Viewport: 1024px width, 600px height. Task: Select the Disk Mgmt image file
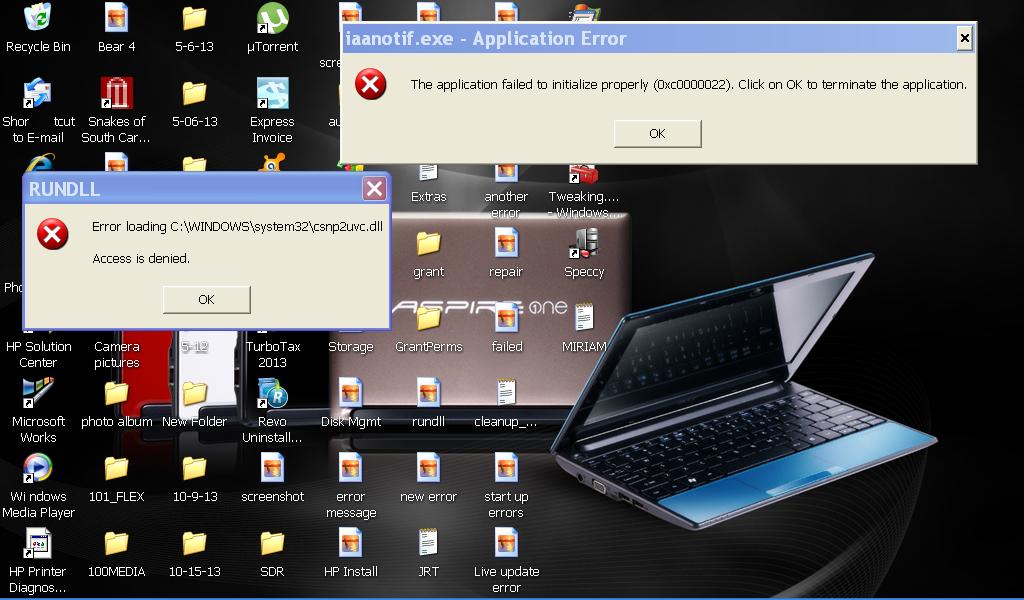pos(351,393)
